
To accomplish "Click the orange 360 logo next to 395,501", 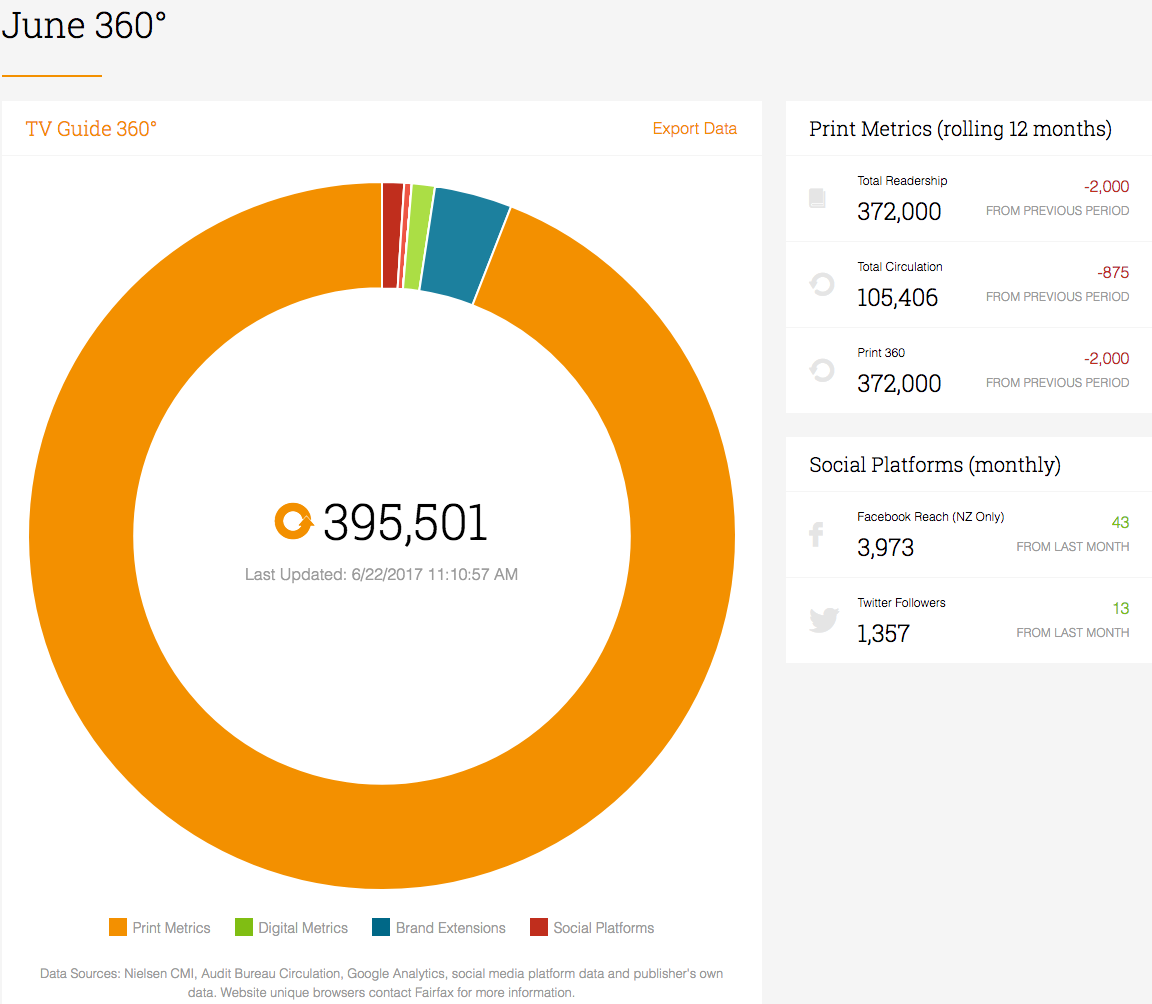I will (294, 521).
